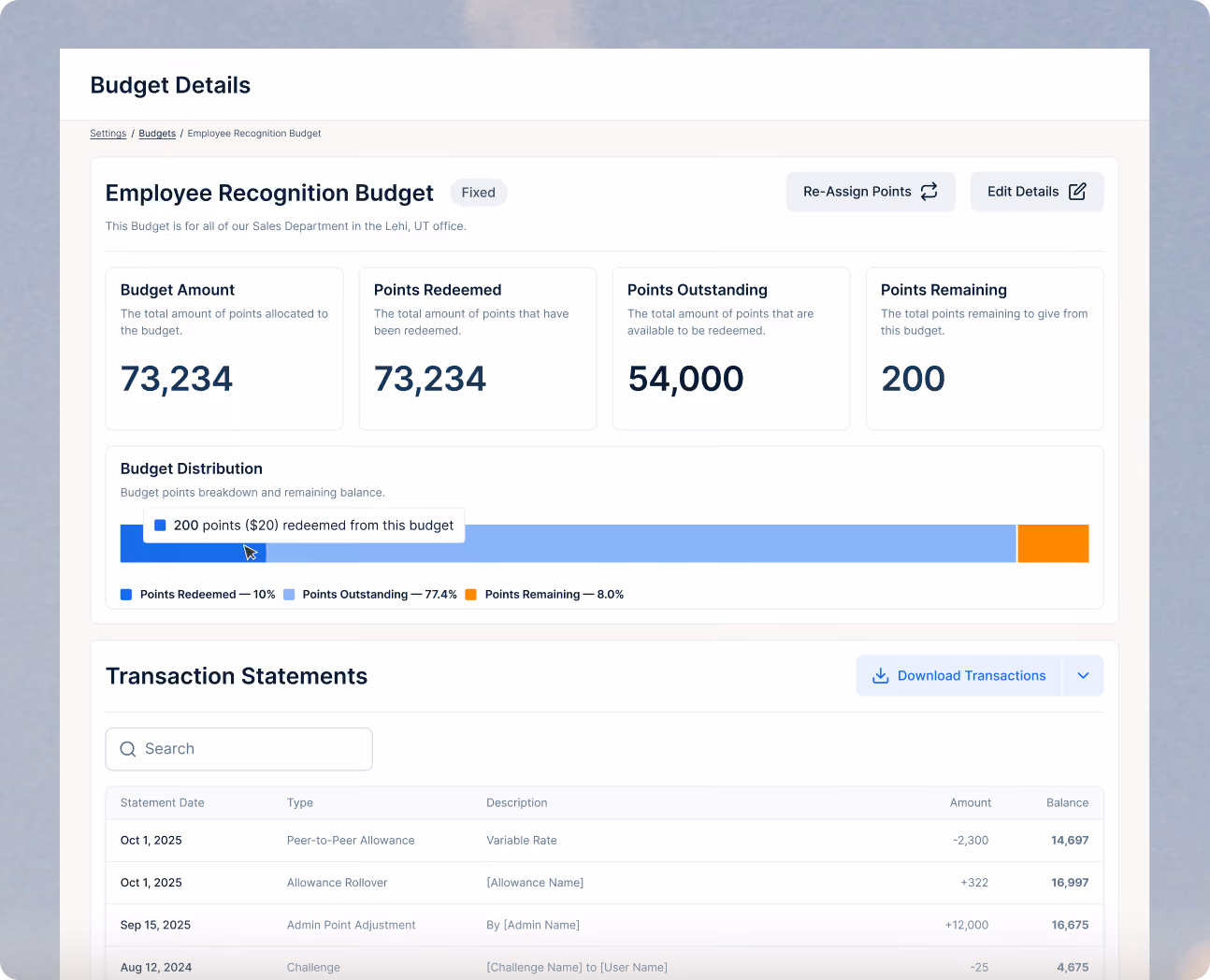This screenshot has height=980, width=1210.
Task: Click the Edit Details button
Action: [1037, 192]
